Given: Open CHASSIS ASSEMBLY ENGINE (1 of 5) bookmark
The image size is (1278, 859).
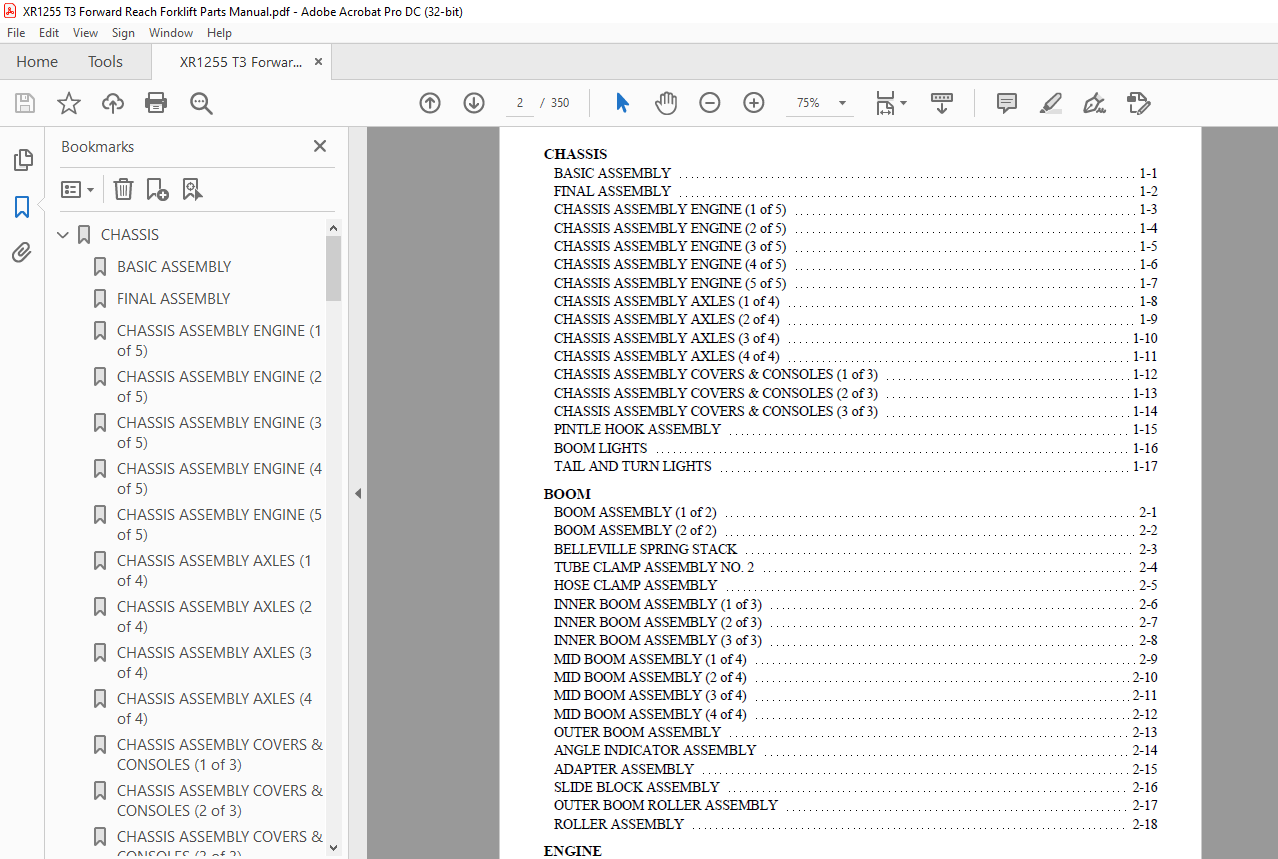Looking at the screenshot, I should pos(219,341).
